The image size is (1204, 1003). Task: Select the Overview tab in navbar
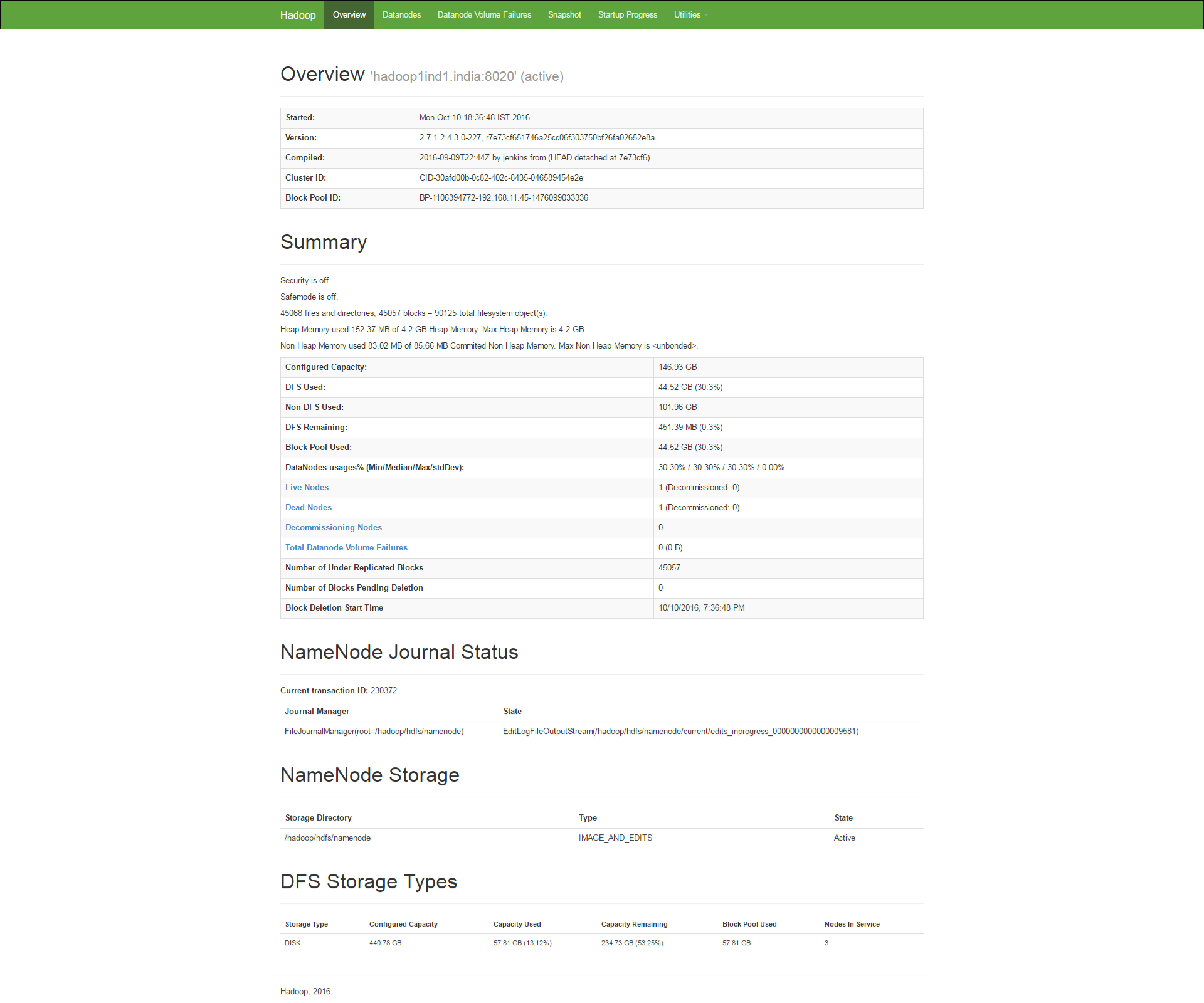coord(349,15)
